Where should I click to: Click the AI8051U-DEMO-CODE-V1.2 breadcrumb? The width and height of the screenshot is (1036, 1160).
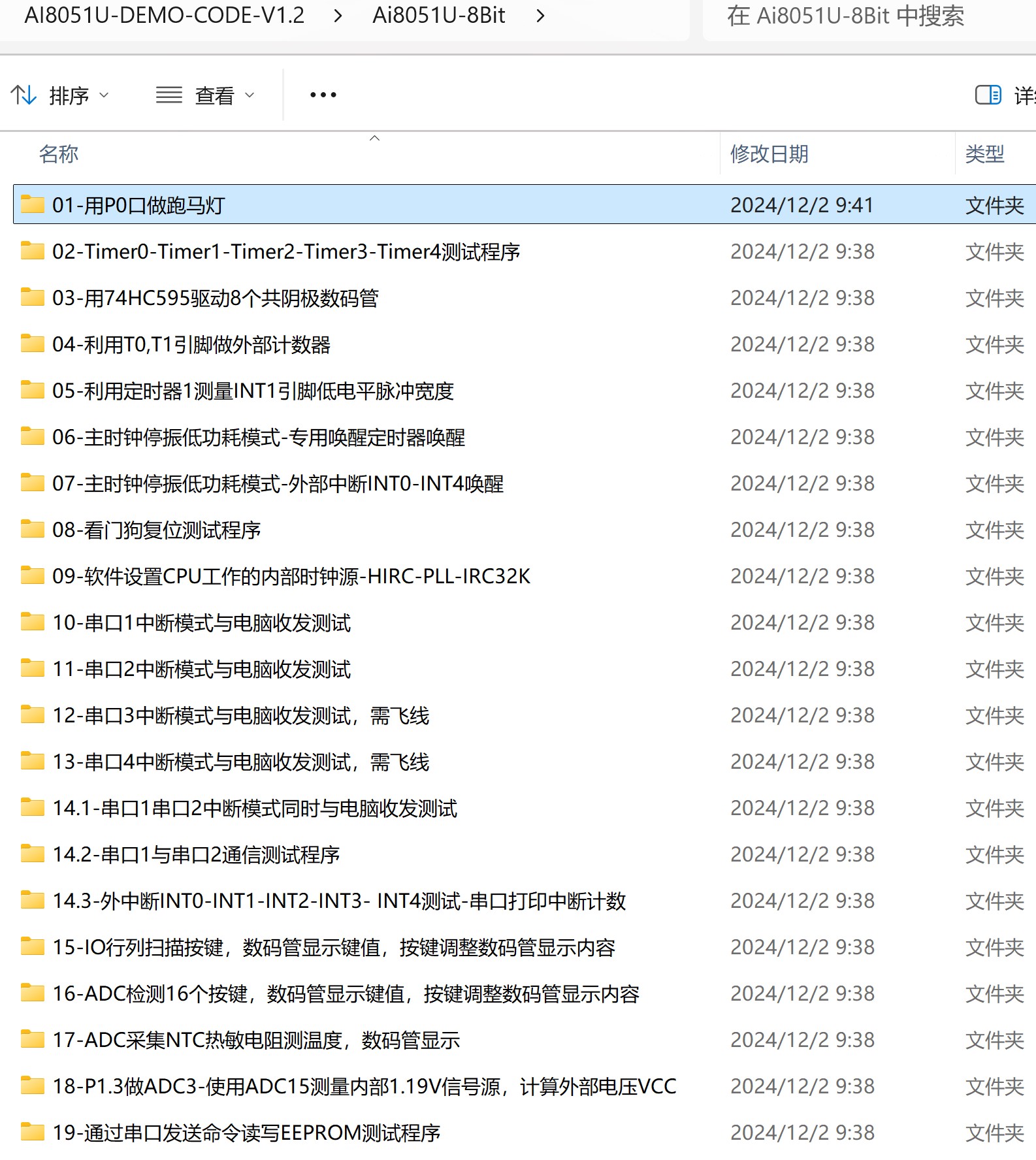(165, 15)
